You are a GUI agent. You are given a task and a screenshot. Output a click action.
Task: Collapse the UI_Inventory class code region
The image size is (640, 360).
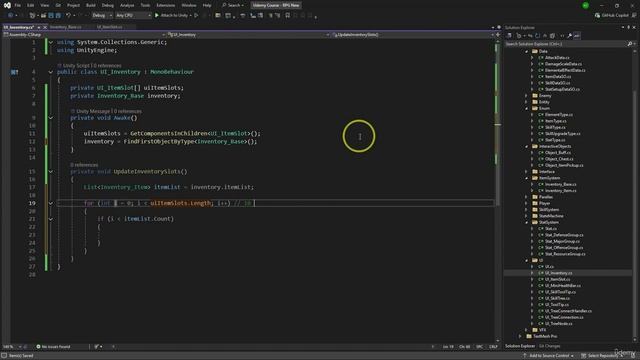coord(51,72)
